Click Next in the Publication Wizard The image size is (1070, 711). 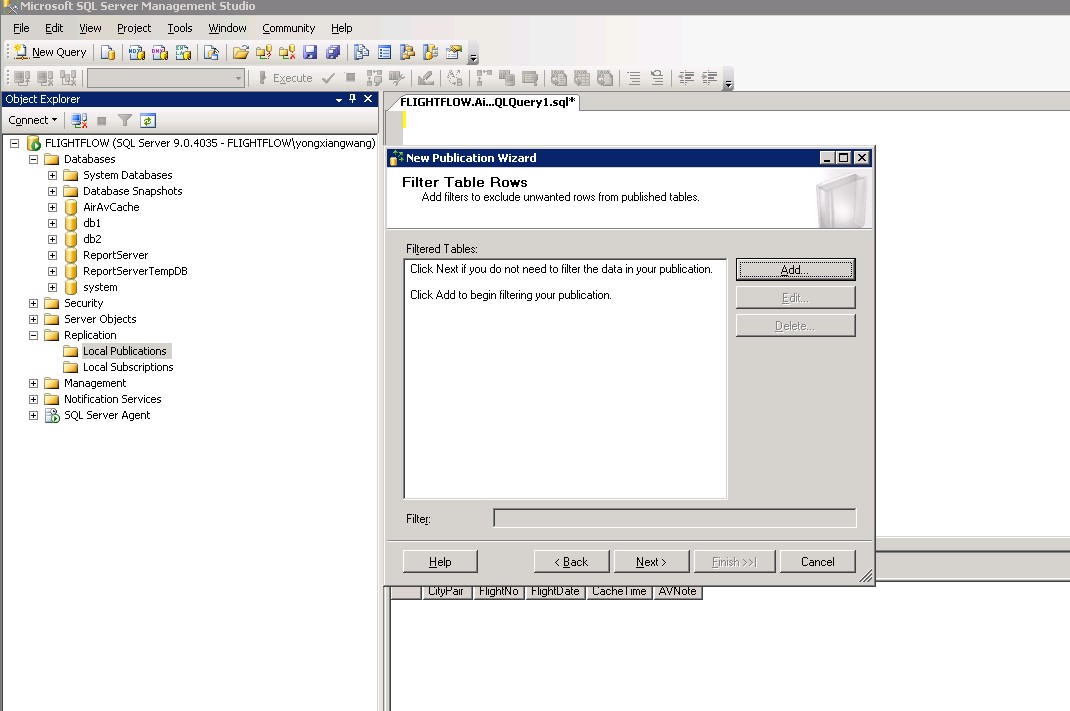[x=650, y=562]
